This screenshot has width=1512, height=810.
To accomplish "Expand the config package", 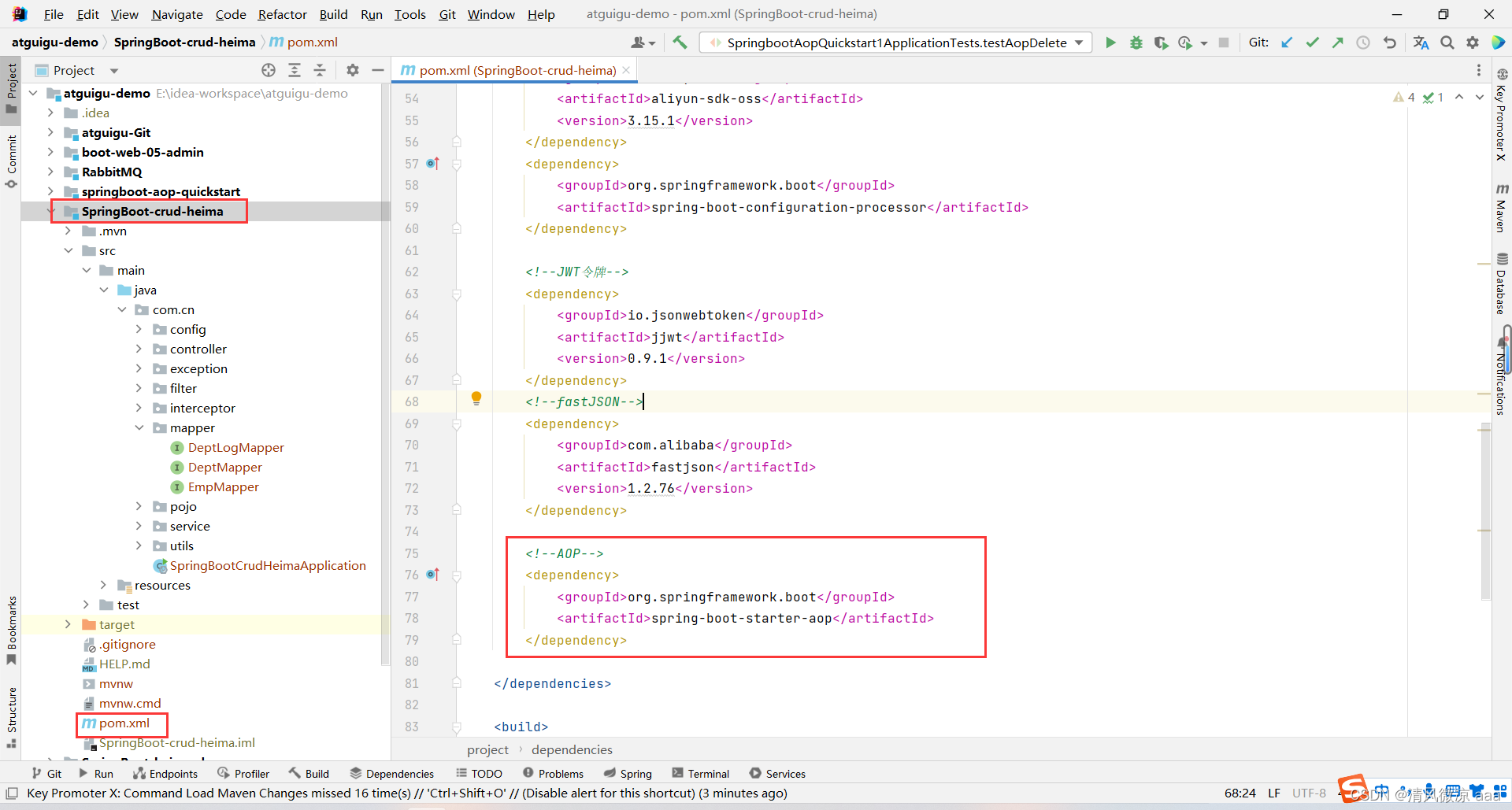I will tap(139, 329).
